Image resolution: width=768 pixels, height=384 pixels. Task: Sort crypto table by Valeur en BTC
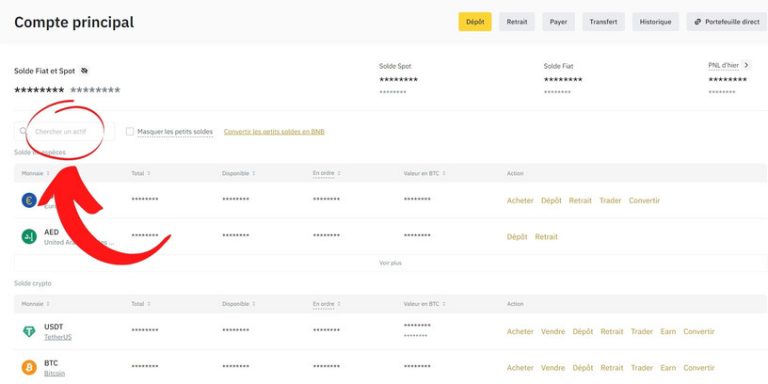424,304
